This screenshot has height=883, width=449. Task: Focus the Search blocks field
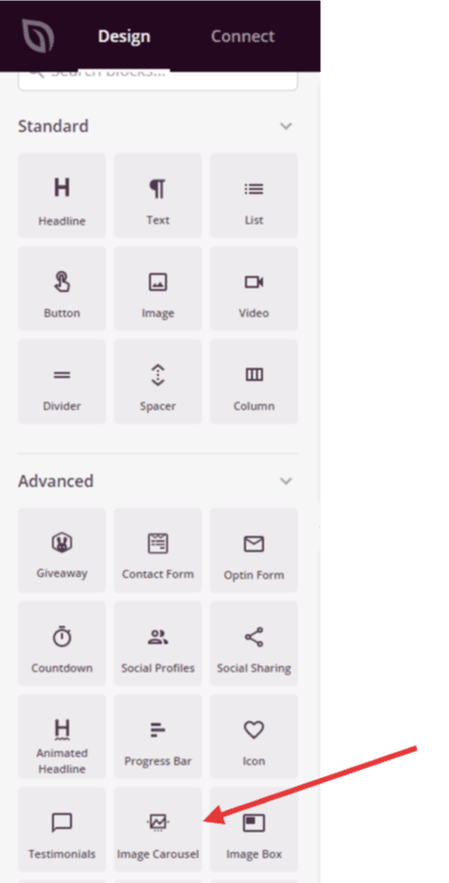(x=158, y=81)
